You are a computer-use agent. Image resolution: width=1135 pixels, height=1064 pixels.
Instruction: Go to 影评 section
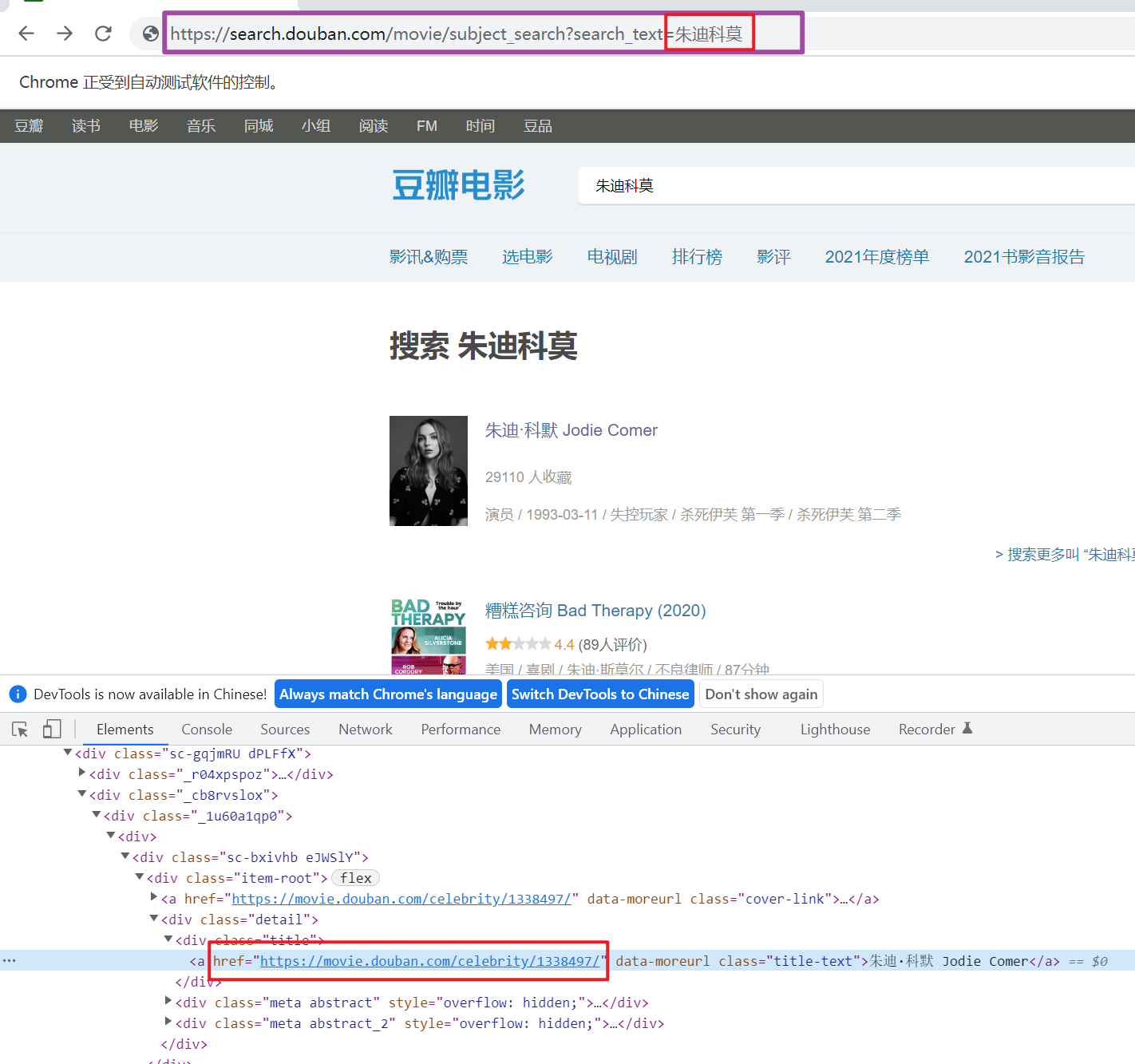(773, 257)
